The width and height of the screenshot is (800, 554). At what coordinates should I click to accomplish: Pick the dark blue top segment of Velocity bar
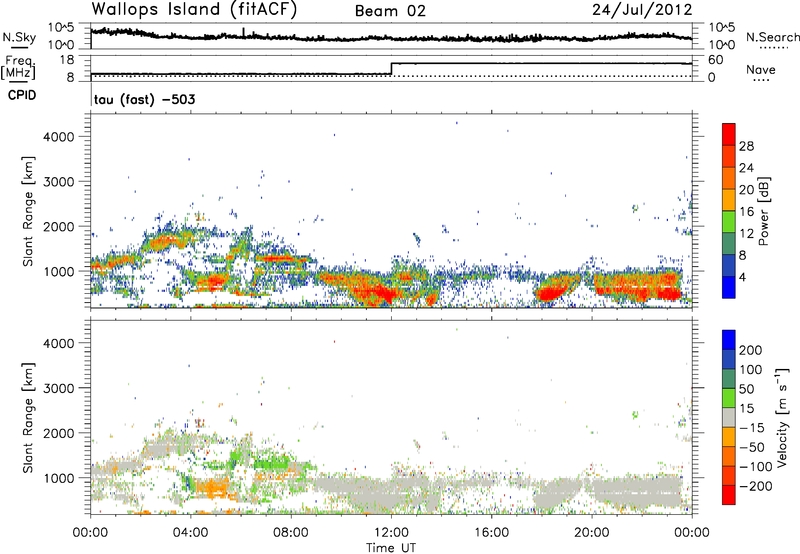[729, 340]
